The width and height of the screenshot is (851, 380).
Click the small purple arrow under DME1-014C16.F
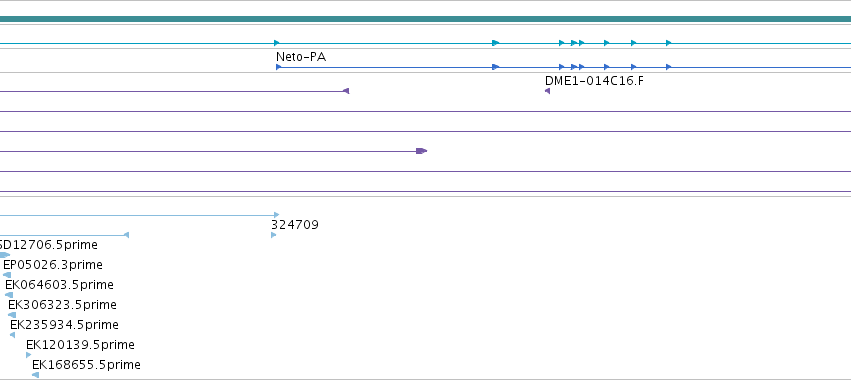point(547,91)
